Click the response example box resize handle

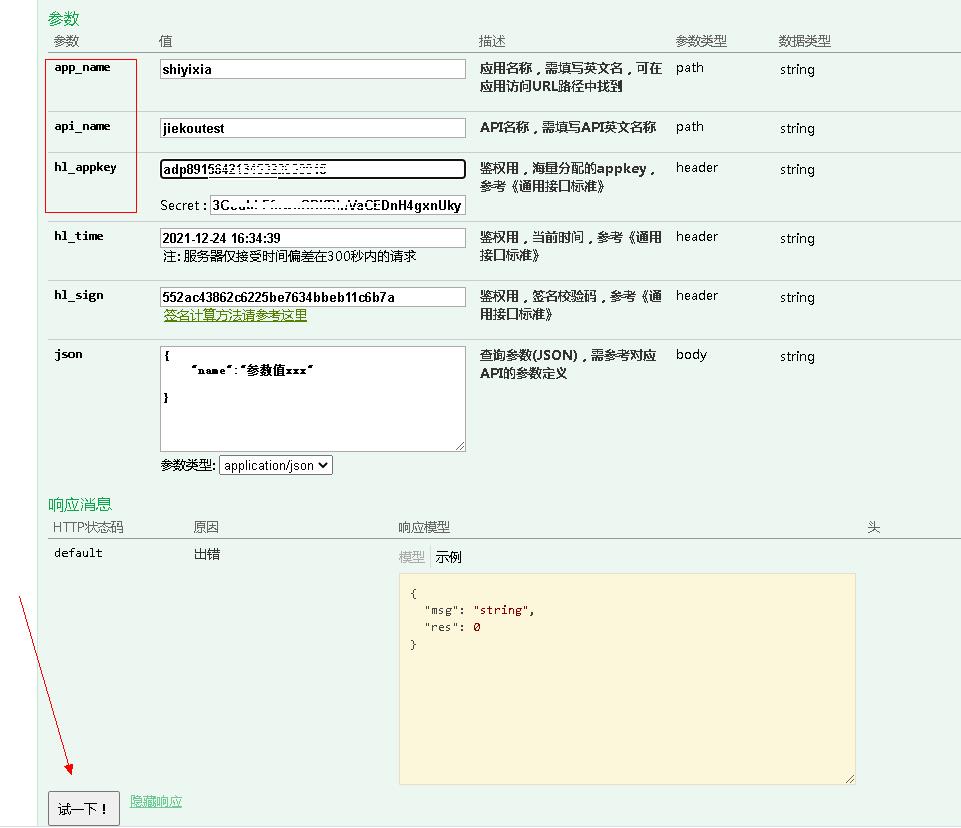tap(850, 779)
